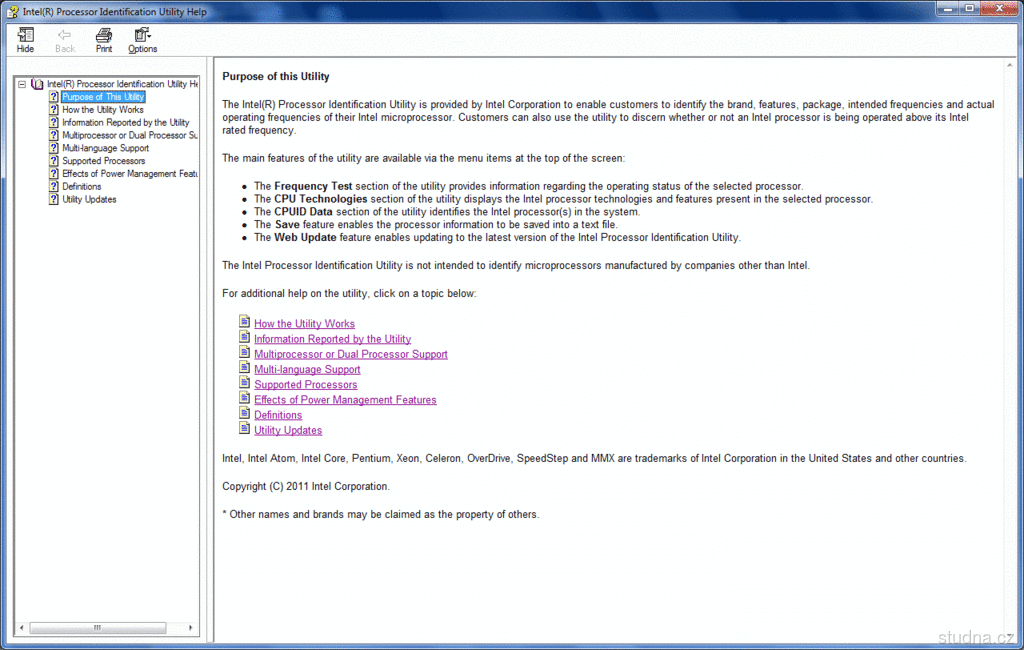Click the tree pane's scroll-left arrow
The height and width of the screenshot is (650, 1024).
coord(22,628)
